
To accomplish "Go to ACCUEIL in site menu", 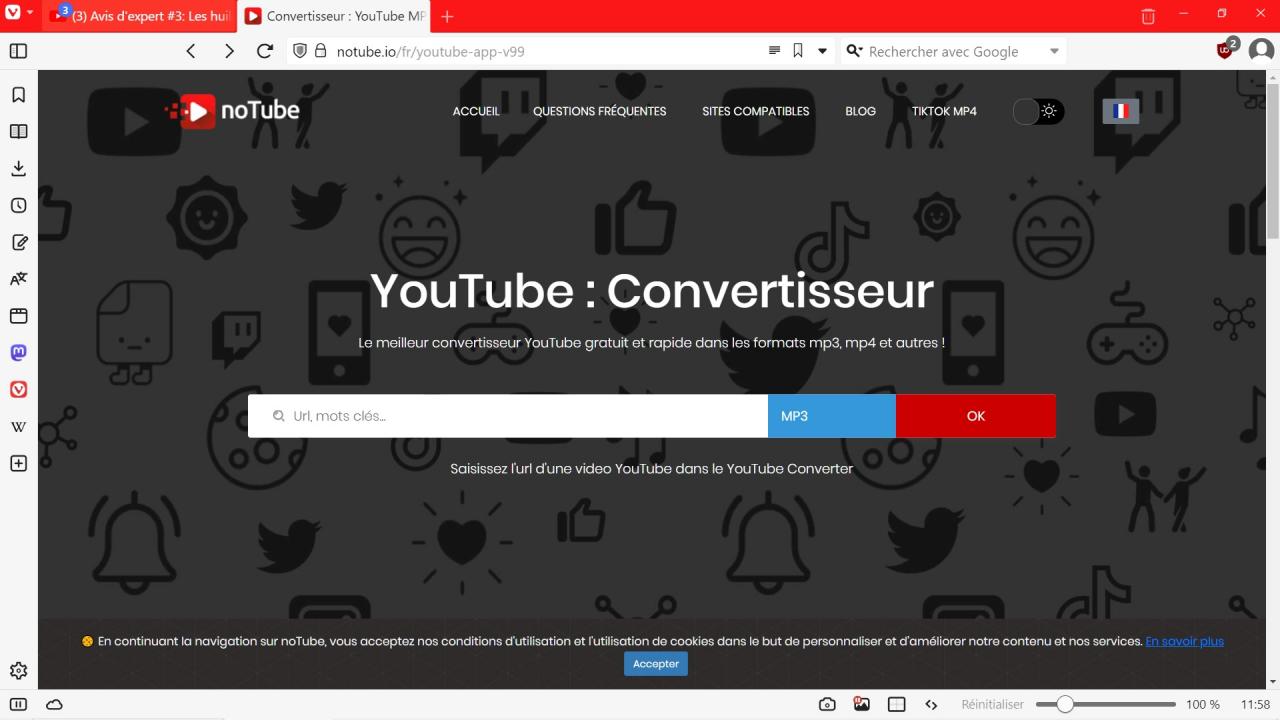I will pos(476,111).
